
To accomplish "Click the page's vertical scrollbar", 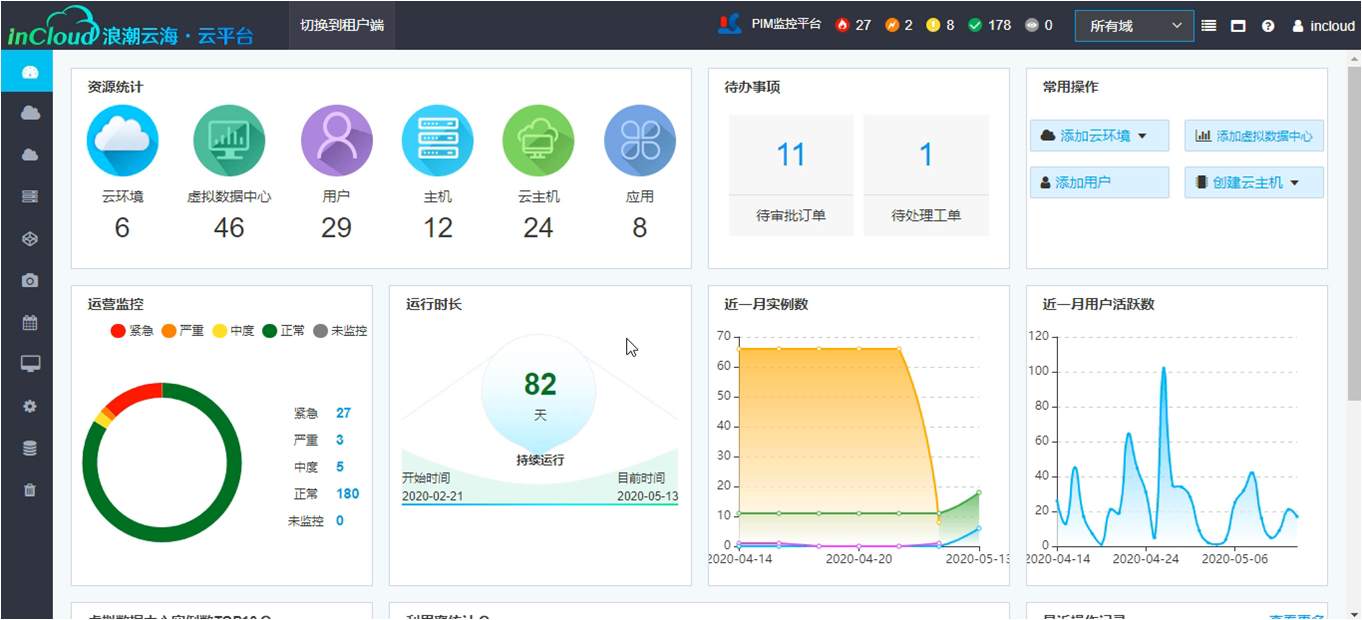I will (1354, 250).
